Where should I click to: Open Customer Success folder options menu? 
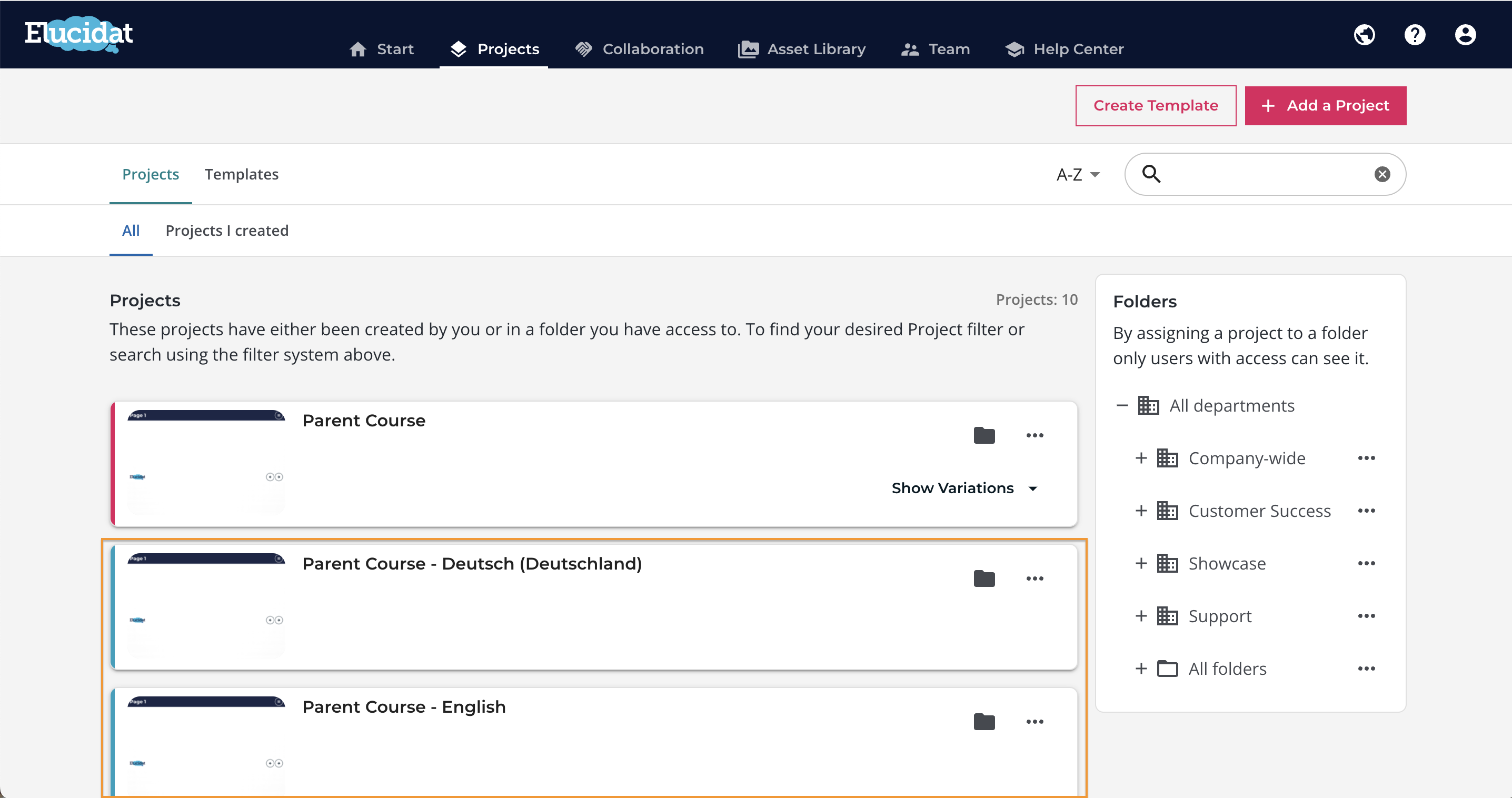[x=1366, y=511]
